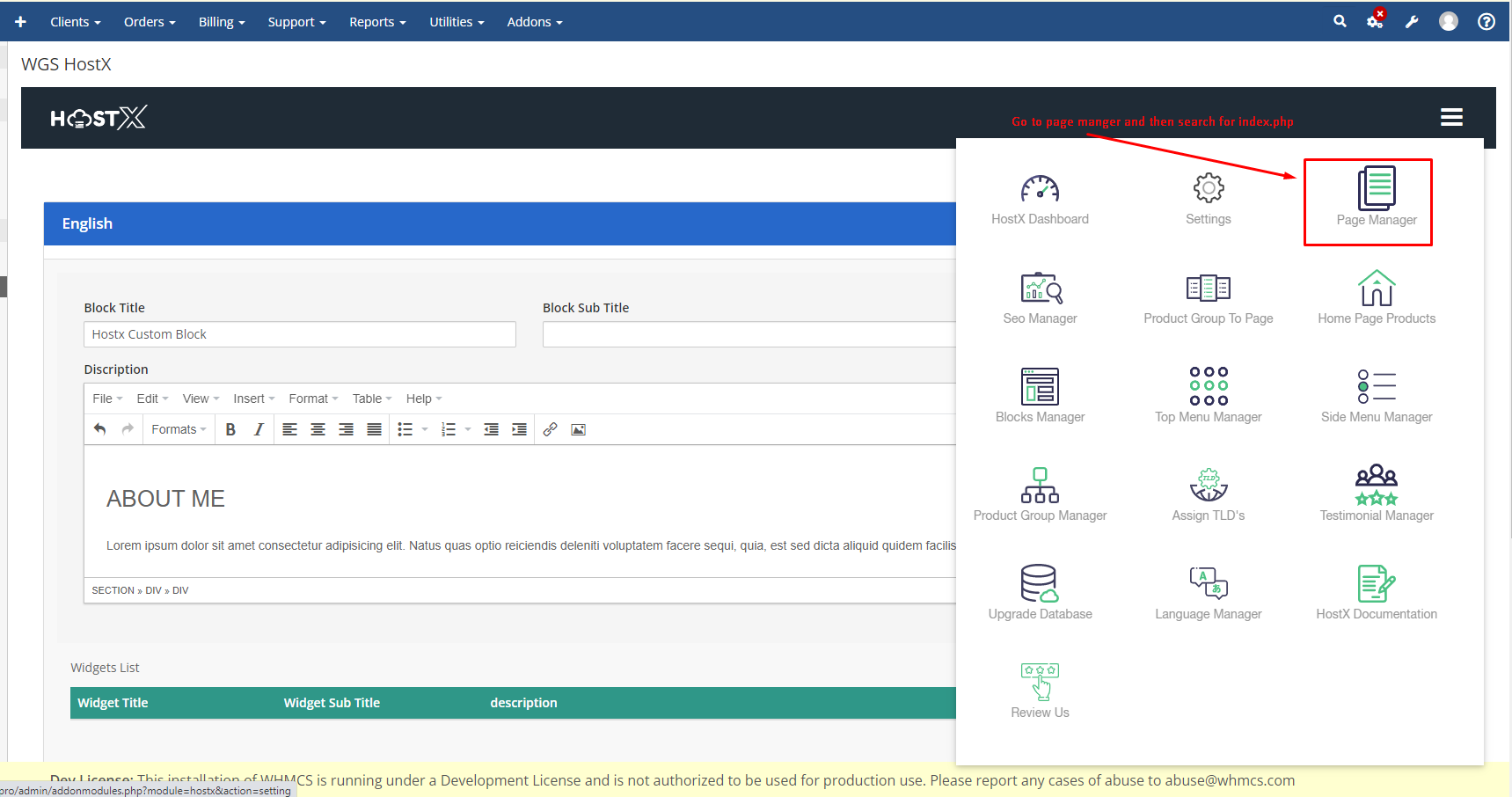Click the Block Sub Title field
This screenshot has width=1512, height=797.
pyautogui.click(x=749, y=334)
